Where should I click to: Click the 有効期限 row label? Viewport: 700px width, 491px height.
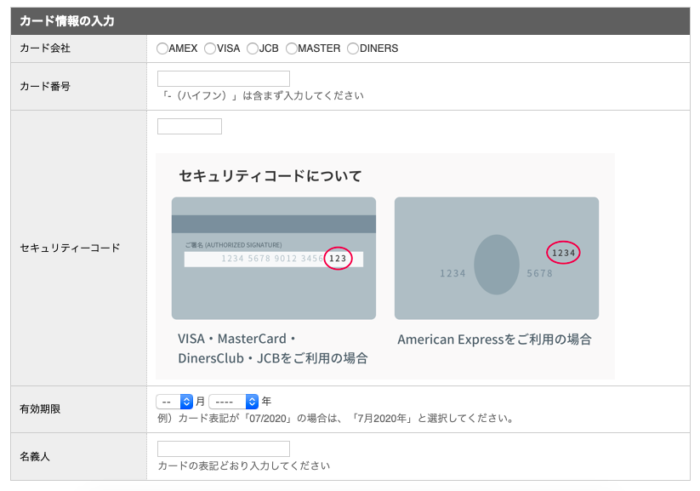click(x=40, y=409)
